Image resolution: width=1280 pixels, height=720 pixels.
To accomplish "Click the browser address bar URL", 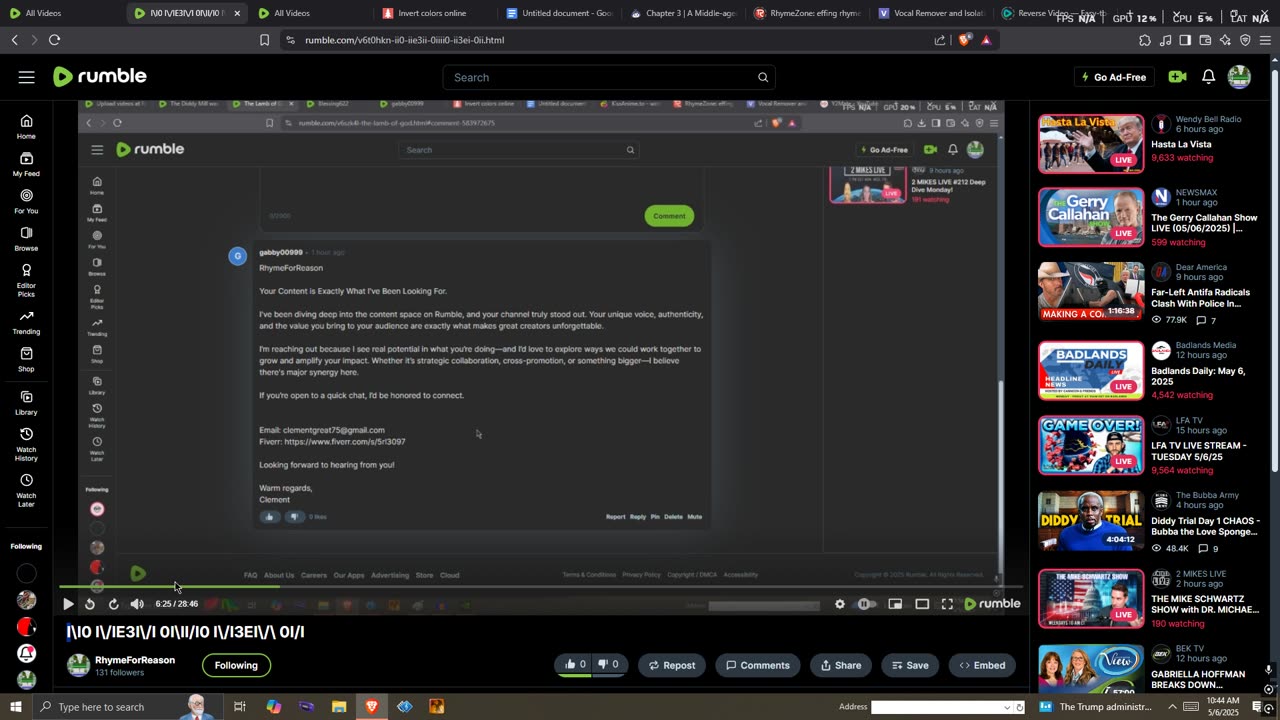I will (x=404, y=40).
